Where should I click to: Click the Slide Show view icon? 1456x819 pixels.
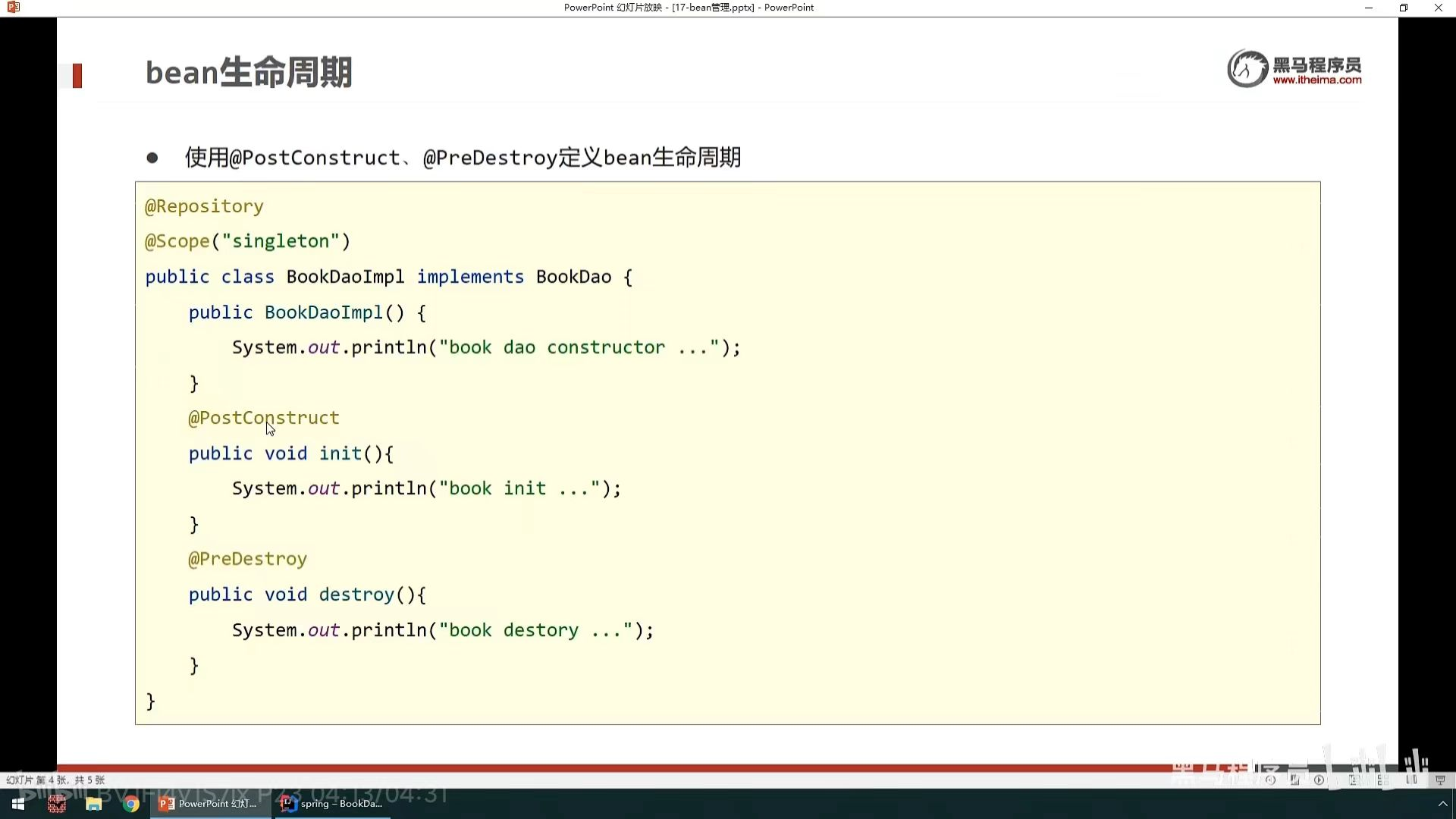click(1440, 780)
